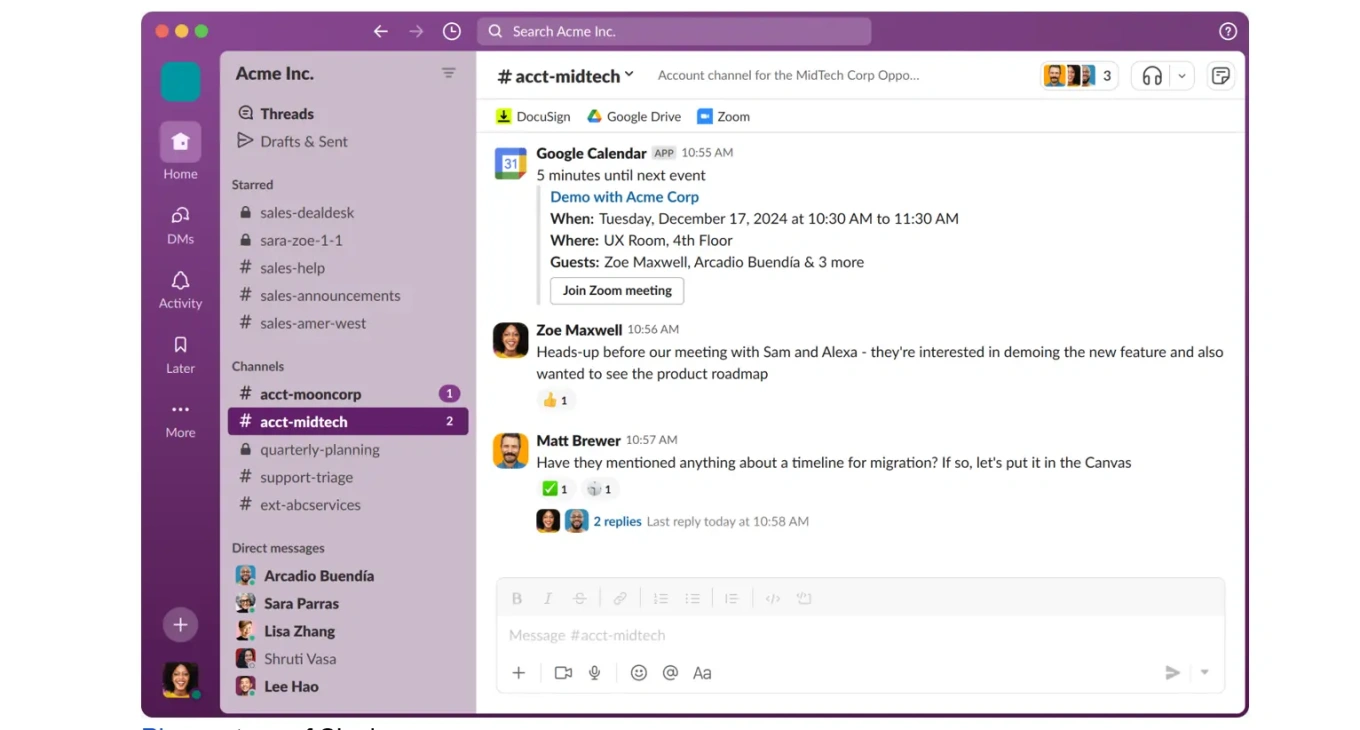Screen dimensions: 1360x730
Task: Open Activity in the left rail
Action: 179,290
